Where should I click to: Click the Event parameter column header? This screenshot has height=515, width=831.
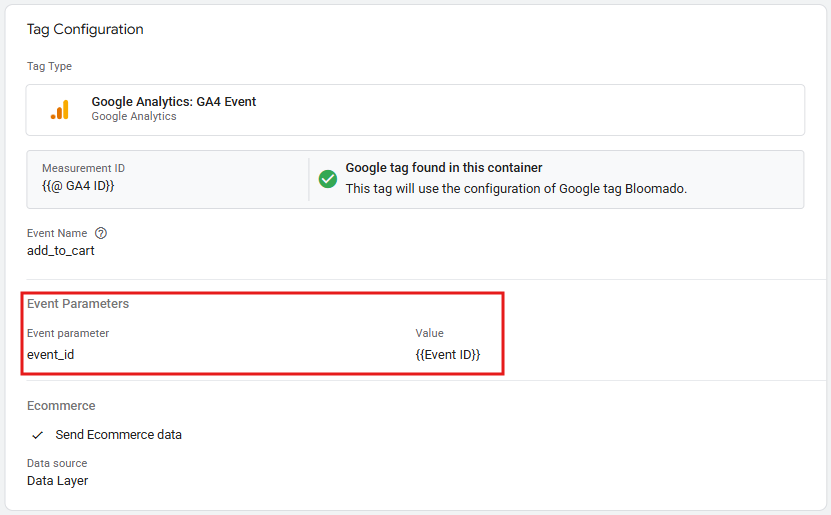pos(68,333)
